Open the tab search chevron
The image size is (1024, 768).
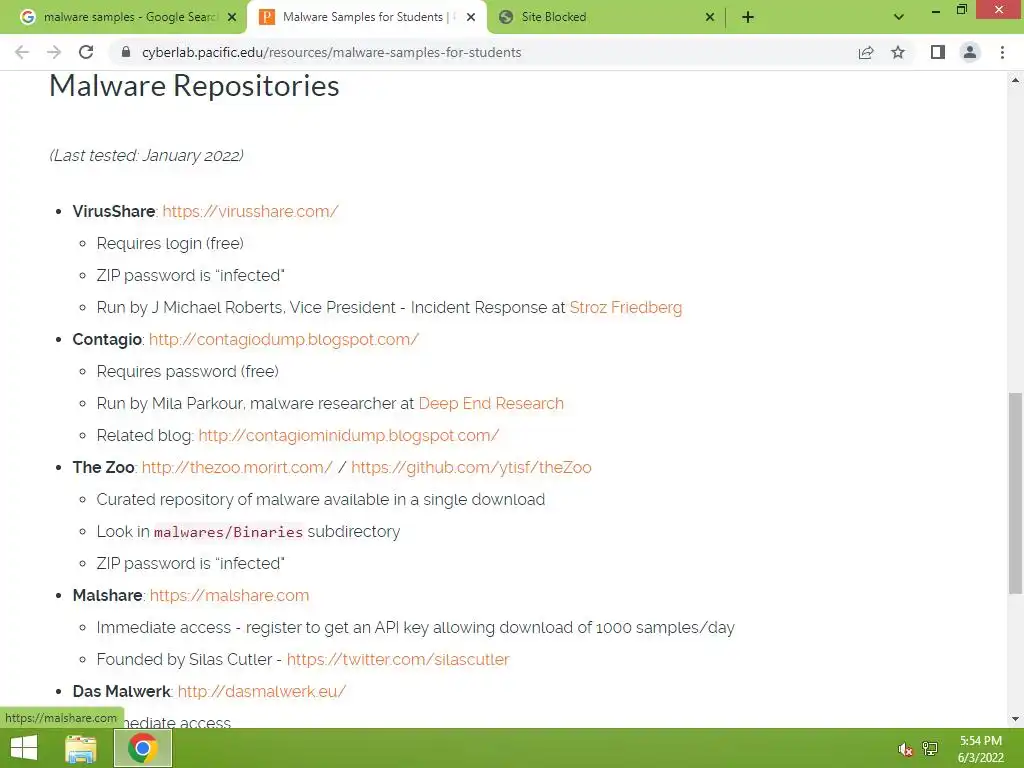click(x=899, y=17)
